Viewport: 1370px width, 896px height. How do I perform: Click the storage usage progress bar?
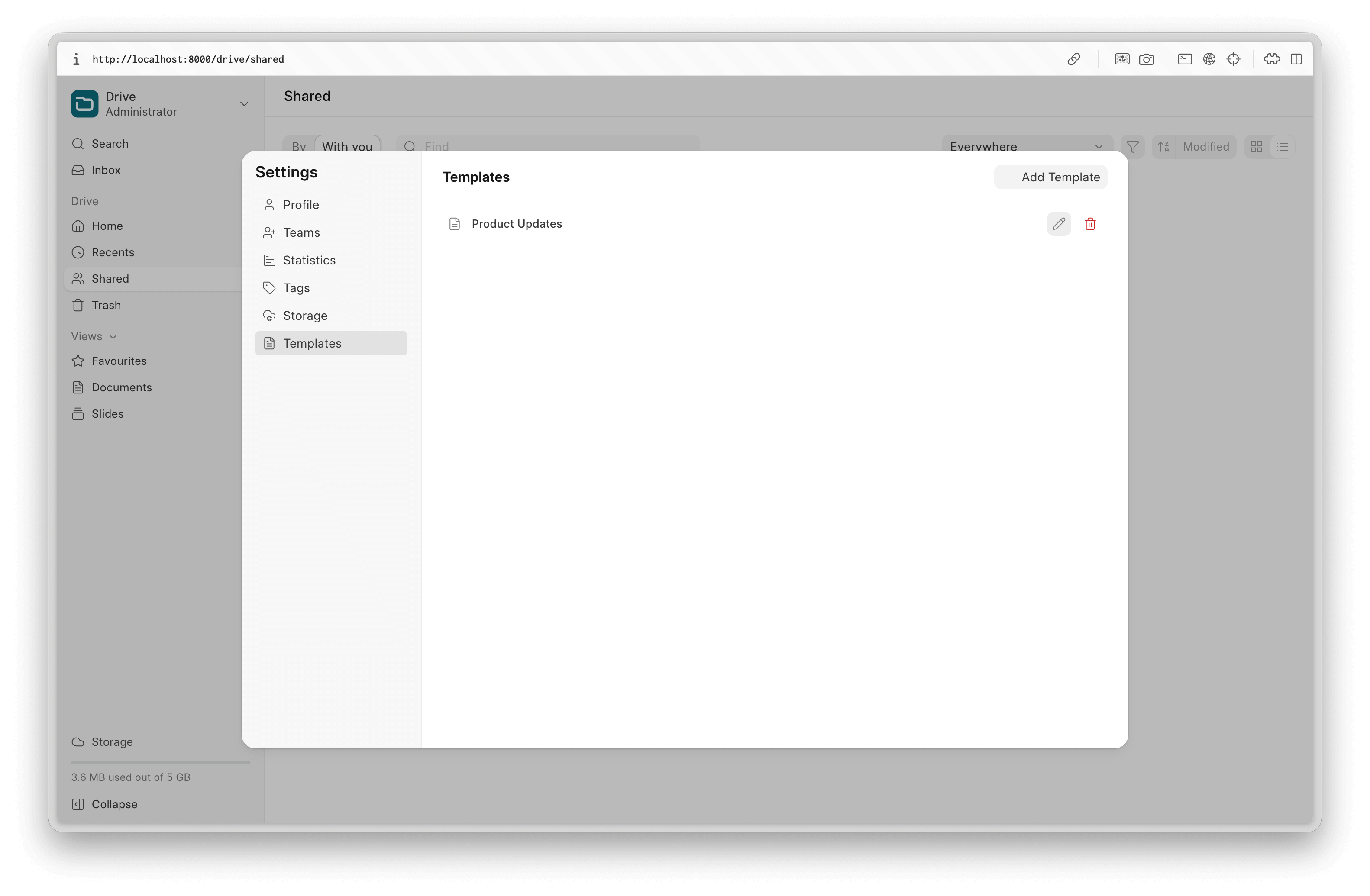tap(160, 763)
